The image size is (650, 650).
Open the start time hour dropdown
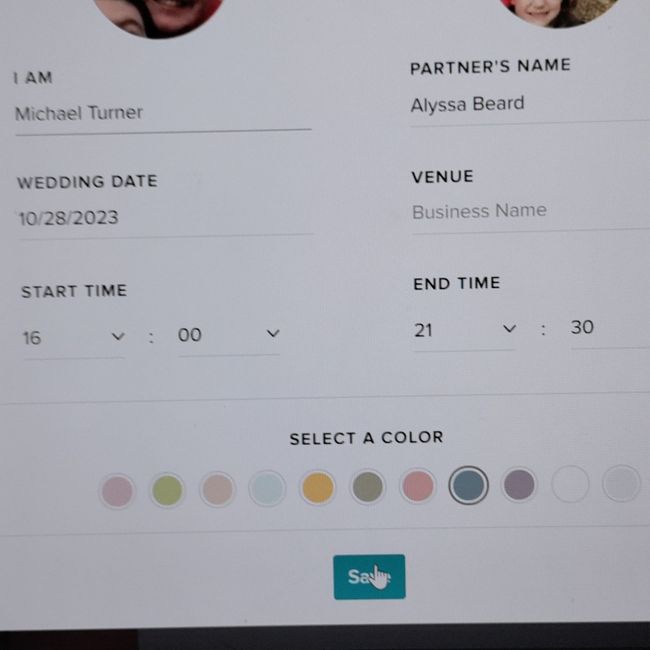coord(74,337)
